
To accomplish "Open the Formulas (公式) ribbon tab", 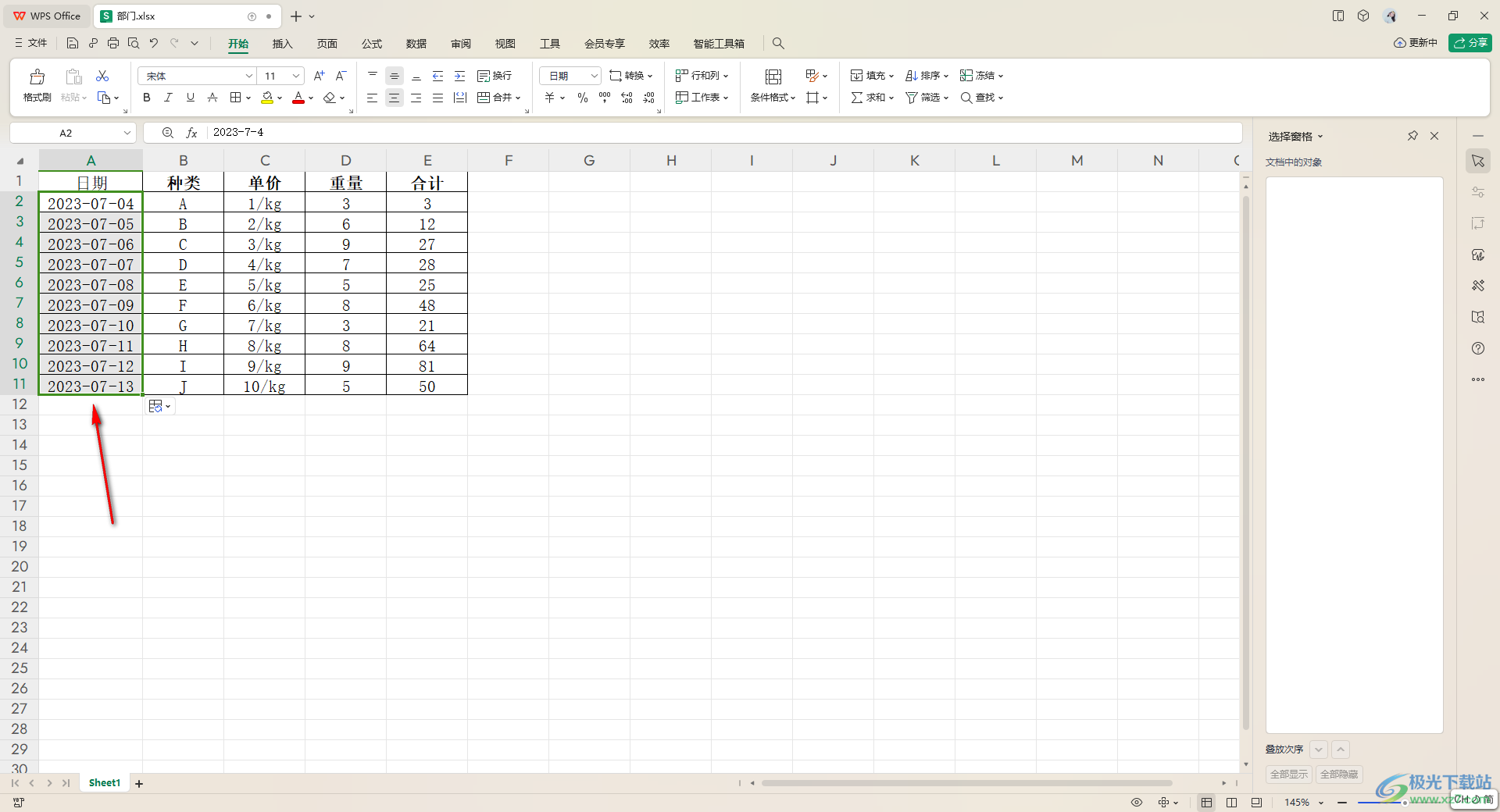I will point(372,44).
